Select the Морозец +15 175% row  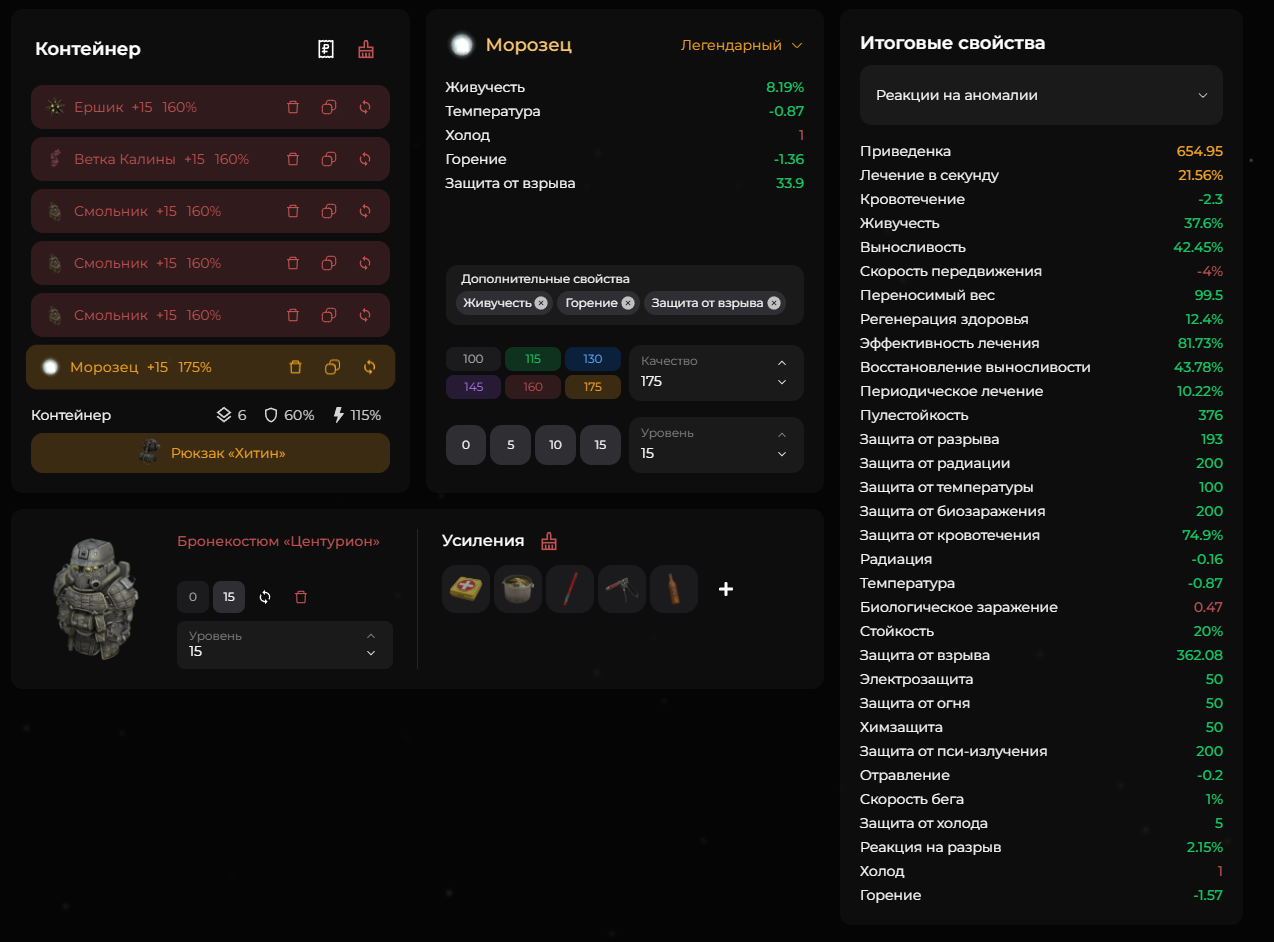pos(210,367)
